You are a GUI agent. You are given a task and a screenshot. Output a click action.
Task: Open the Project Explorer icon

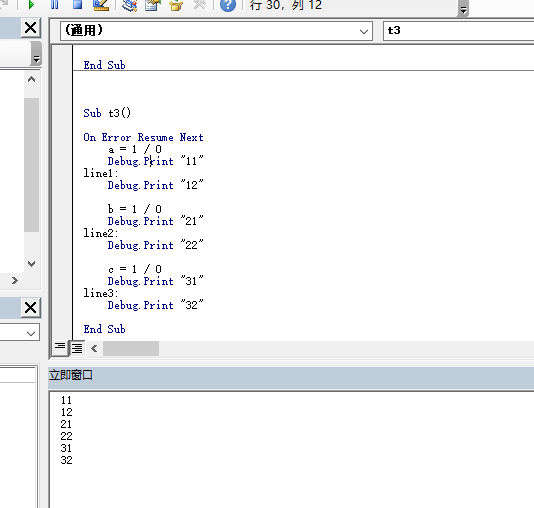coord(129,5)
